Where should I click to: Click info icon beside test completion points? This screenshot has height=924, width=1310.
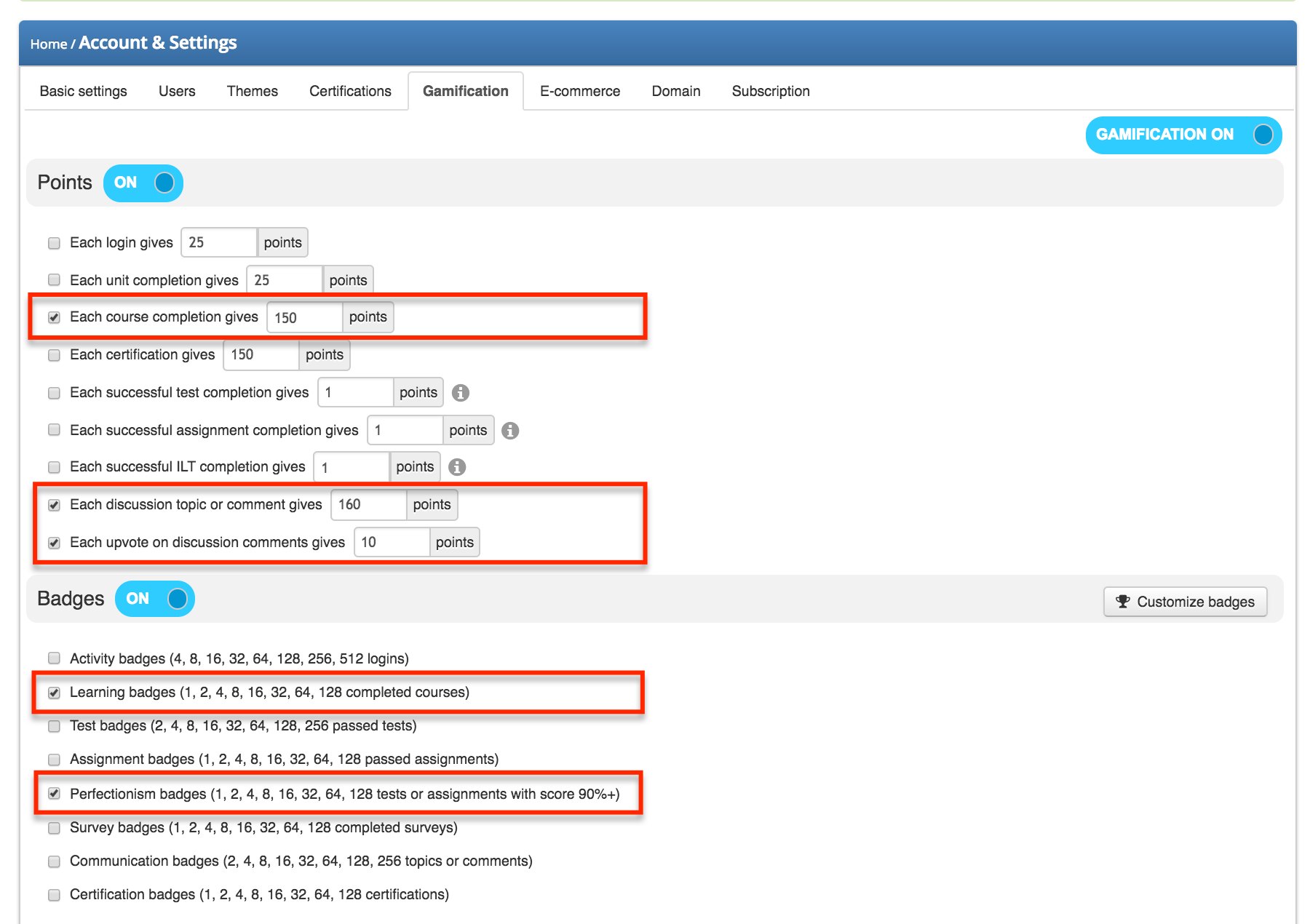coord(461,393)
